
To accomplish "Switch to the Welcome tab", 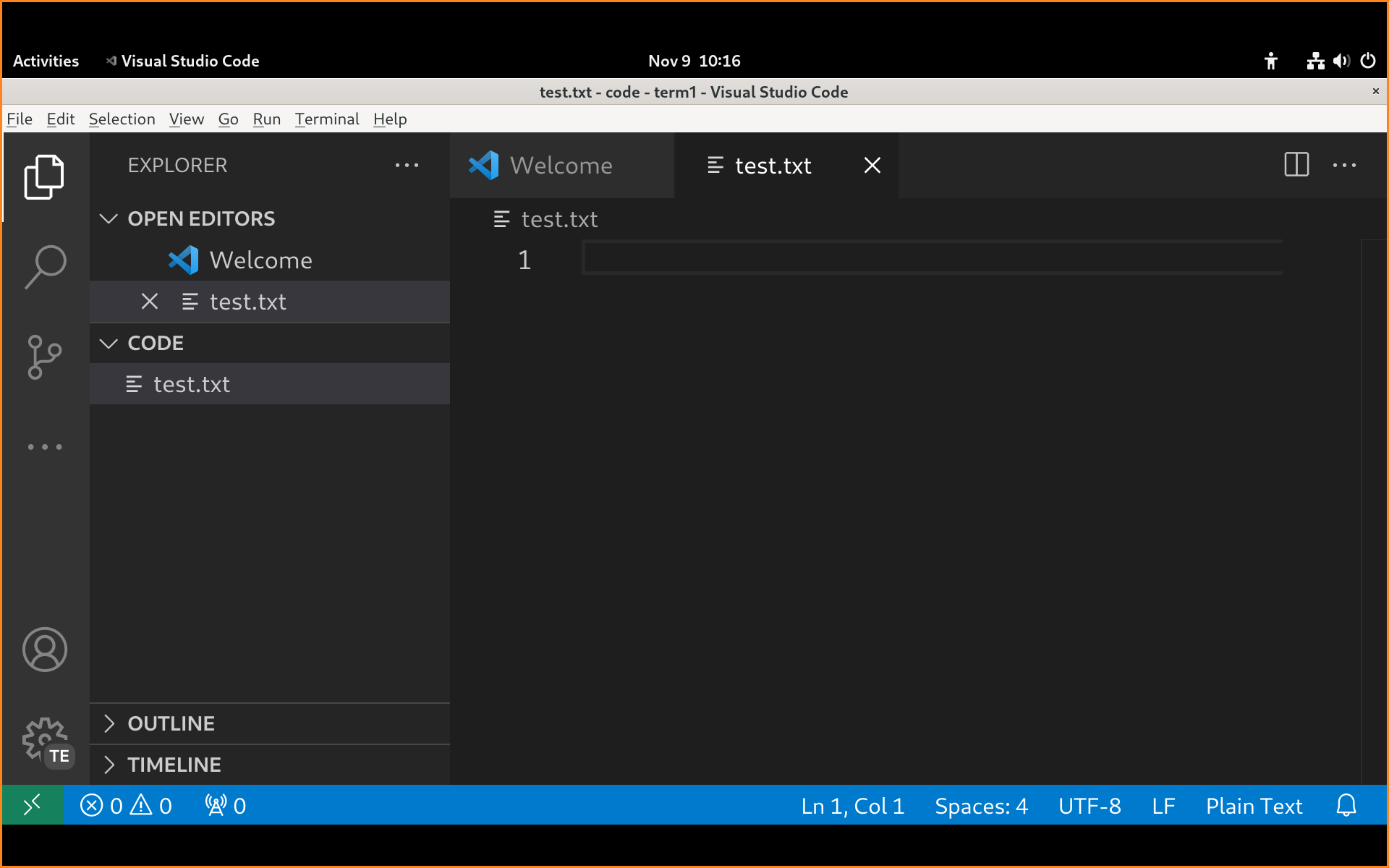I will pos(561,166).
